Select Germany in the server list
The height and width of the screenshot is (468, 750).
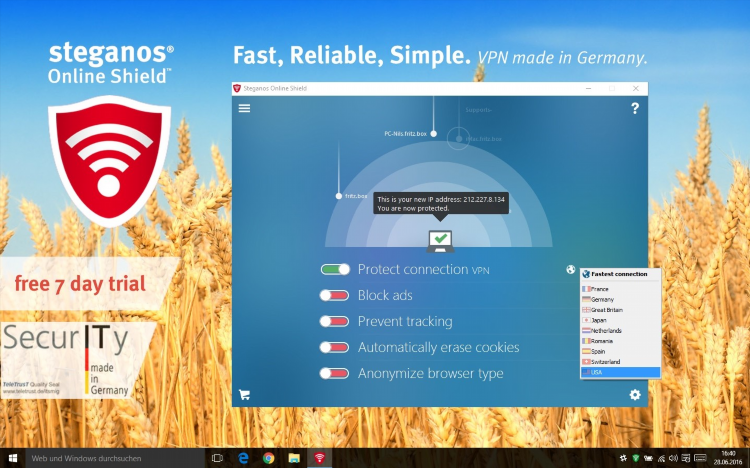[x=620, y=300]
